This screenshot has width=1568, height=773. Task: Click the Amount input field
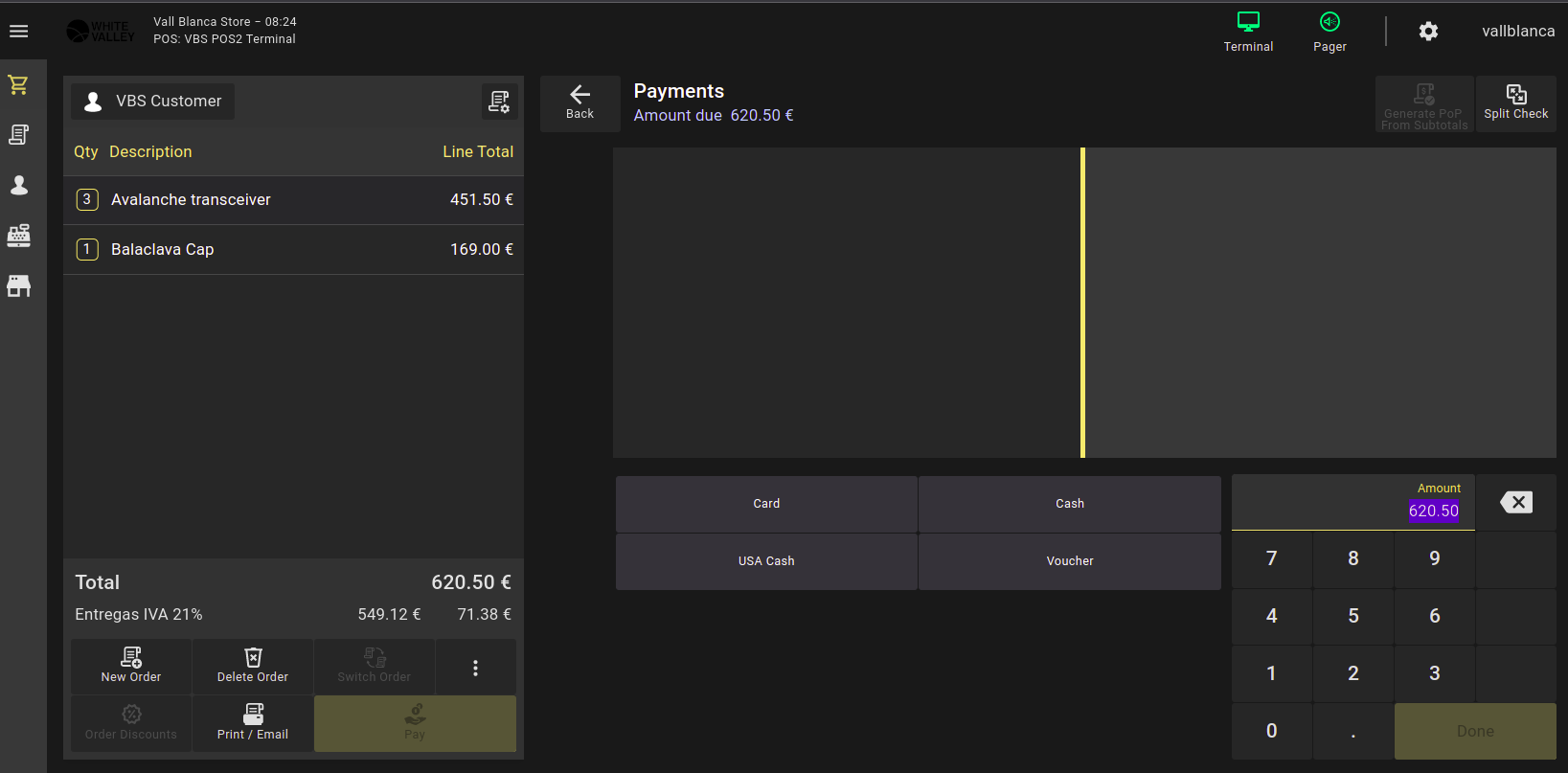click(x=1352, y=504)
